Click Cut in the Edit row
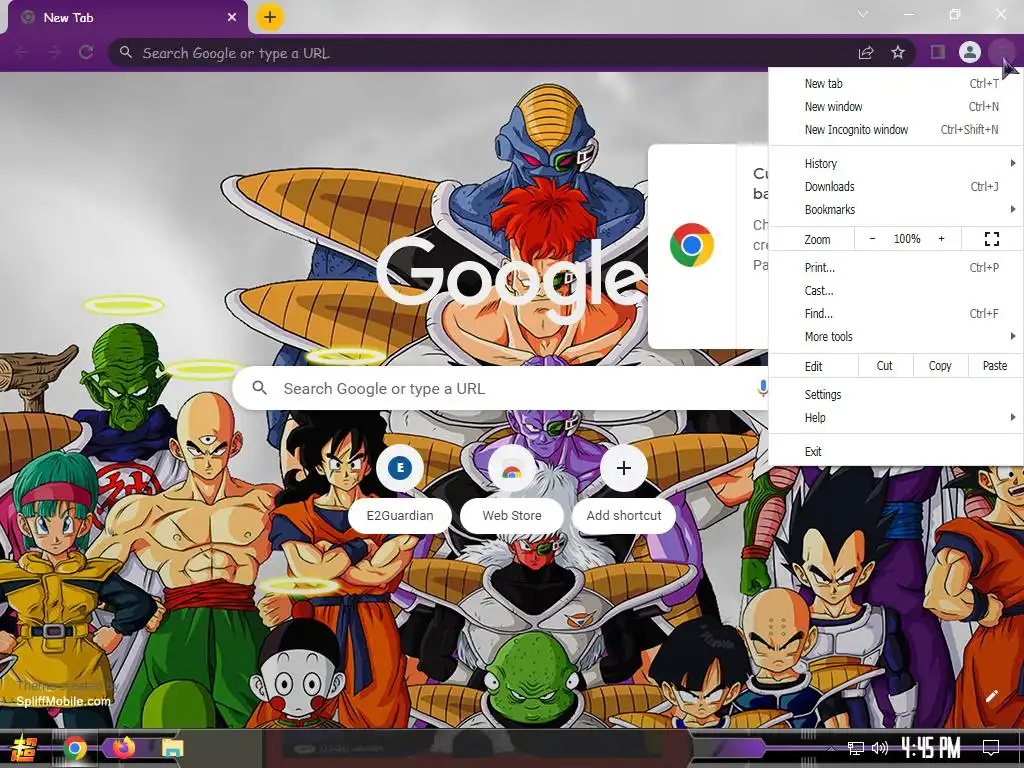Screen dimensions: 1024x768 (884, 366)
